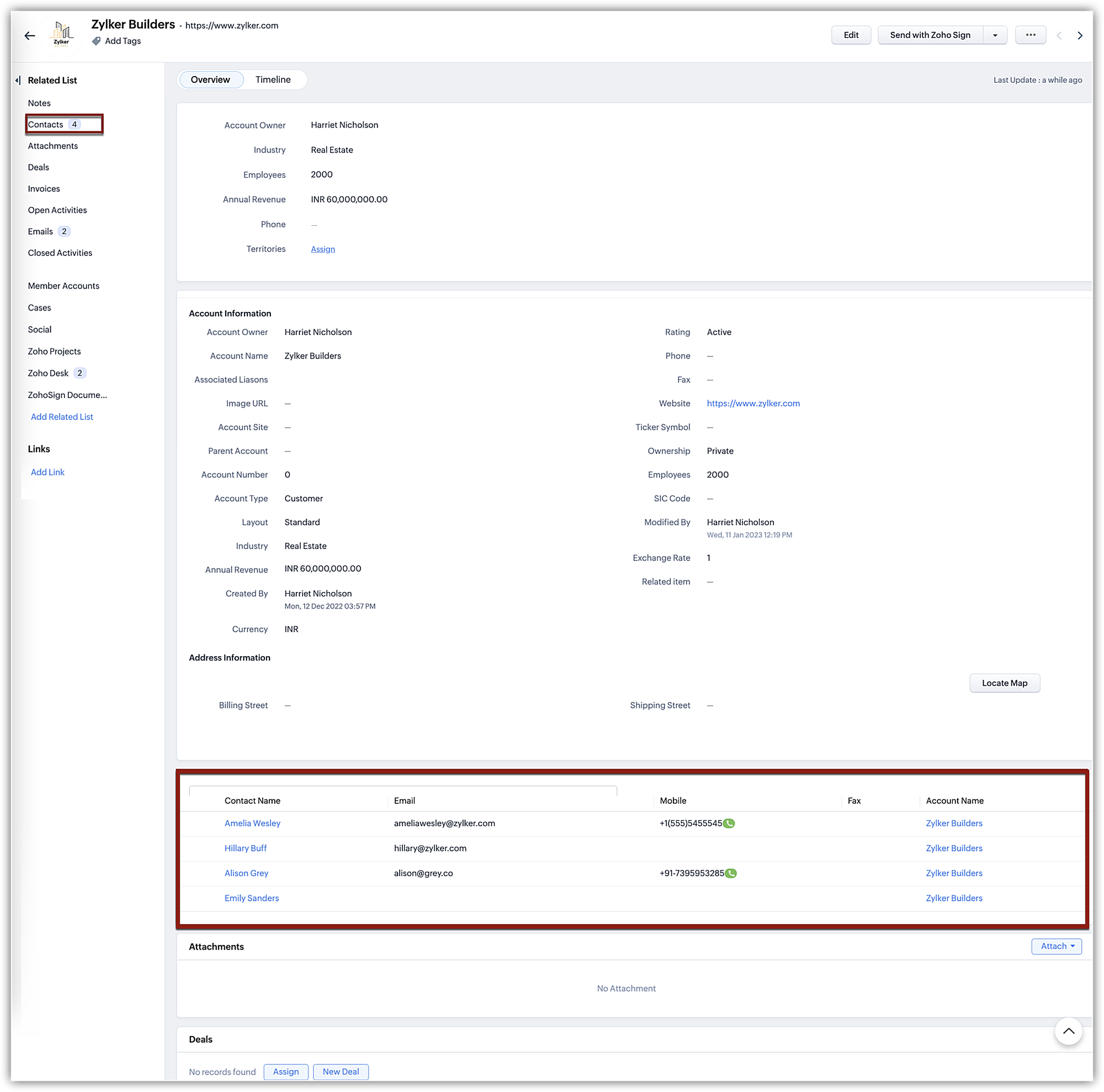
Task: Click New Deal button in Deals section
Action: 341,1072
